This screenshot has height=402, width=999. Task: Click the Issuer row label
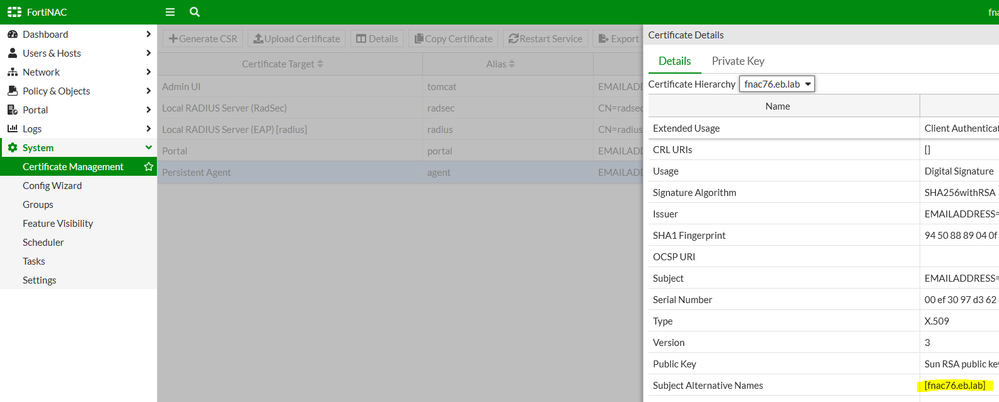[x=665, y=214]
